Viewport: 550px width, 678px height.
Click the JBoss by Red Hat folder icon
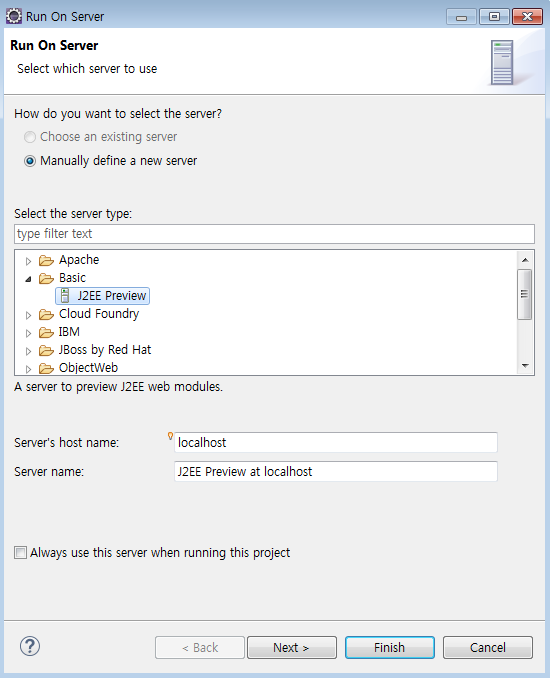click(46, 350)
